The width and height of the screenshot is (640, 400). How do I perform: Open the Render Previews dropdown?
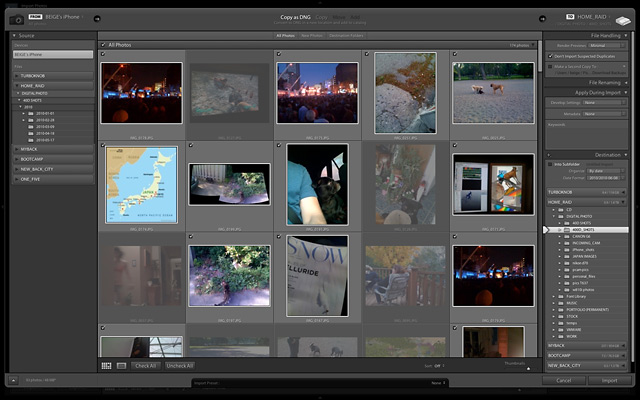pyautogui.click(x=607, y=46)
